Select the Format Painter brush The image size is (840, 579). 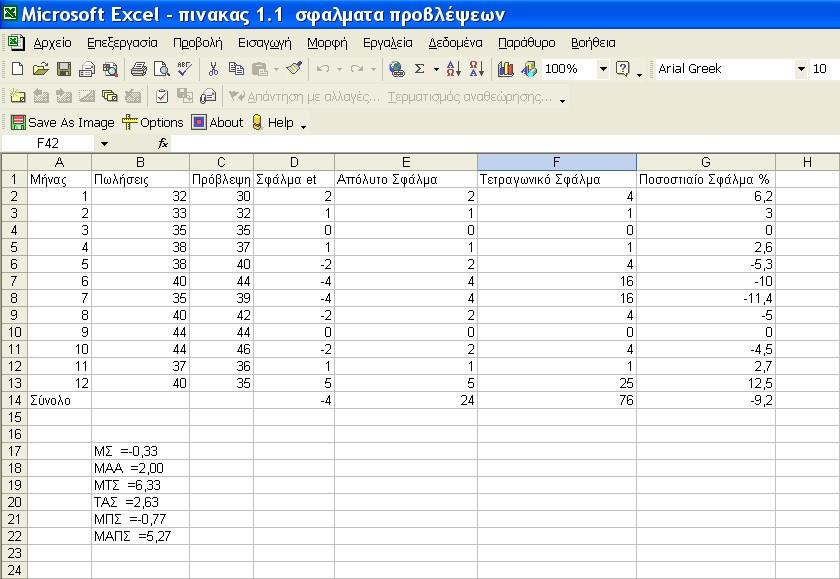(294, 69)
